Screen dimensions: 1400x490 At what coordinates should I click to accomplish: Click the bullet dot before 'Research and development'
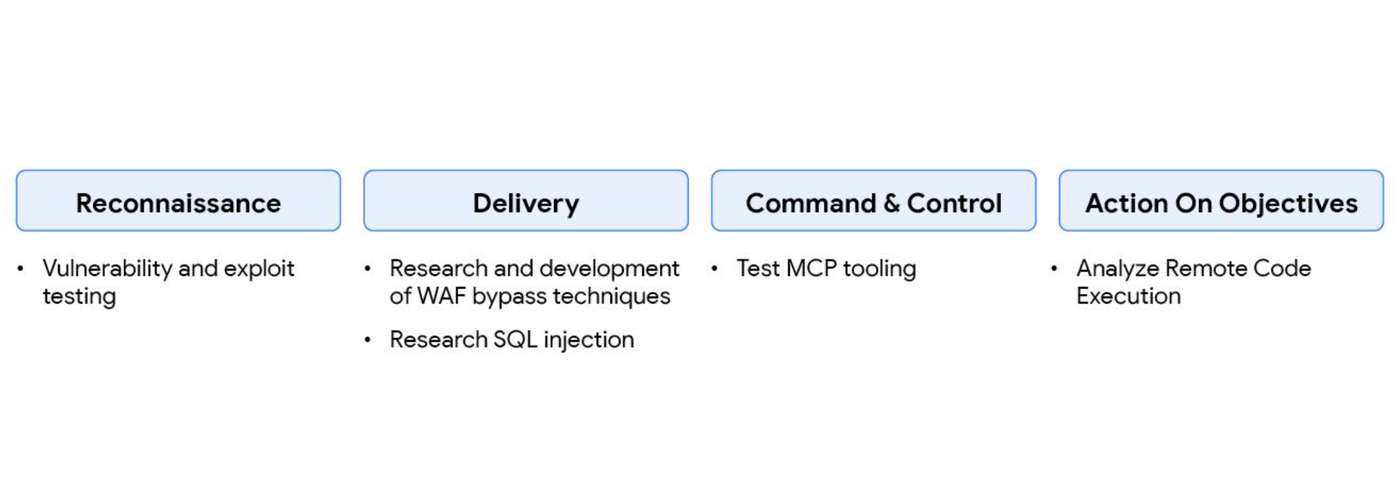tap(369, 269)
